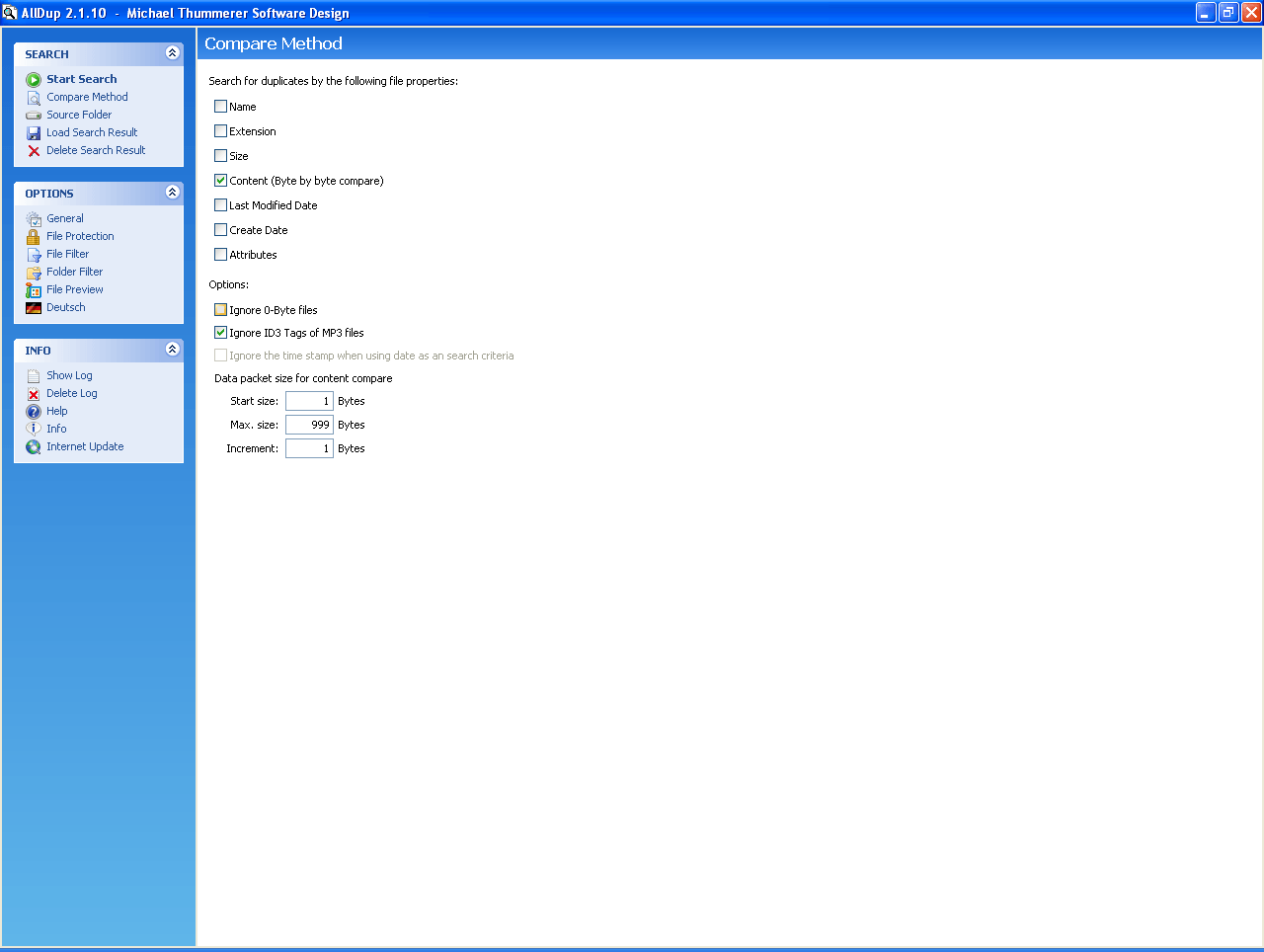Click the Show Log page icon
Viewport: 1264px width, 952px height.
point(34,375)
